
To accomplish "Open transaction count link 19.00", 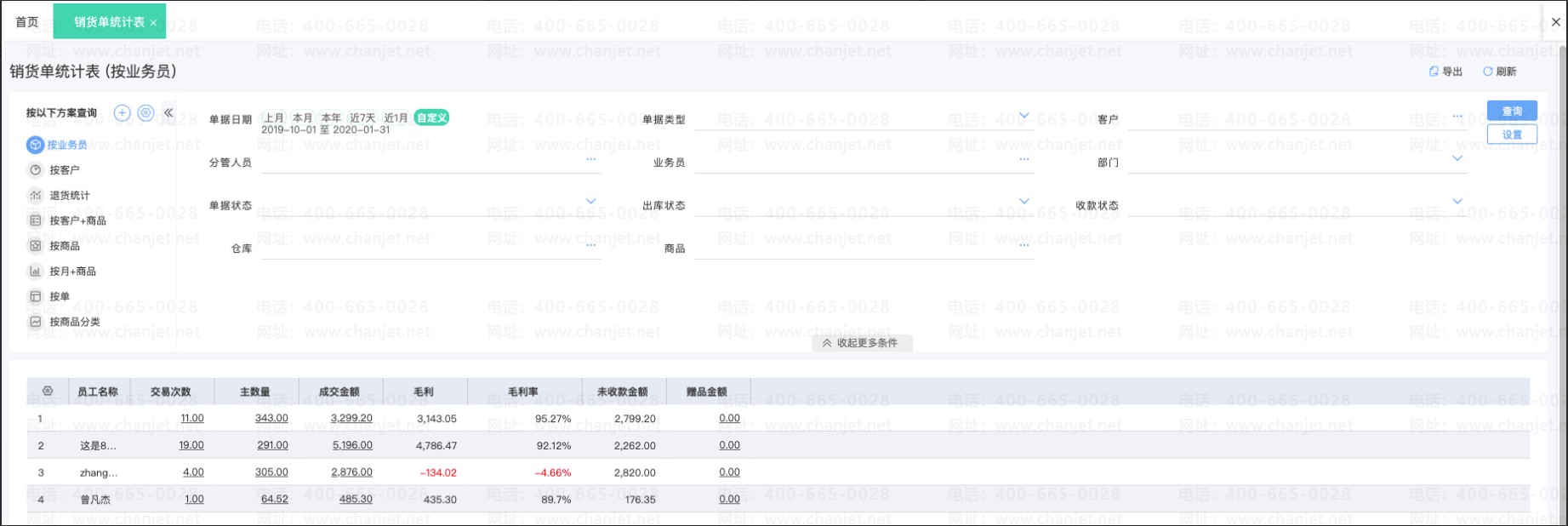I will (x=191, y=445).
